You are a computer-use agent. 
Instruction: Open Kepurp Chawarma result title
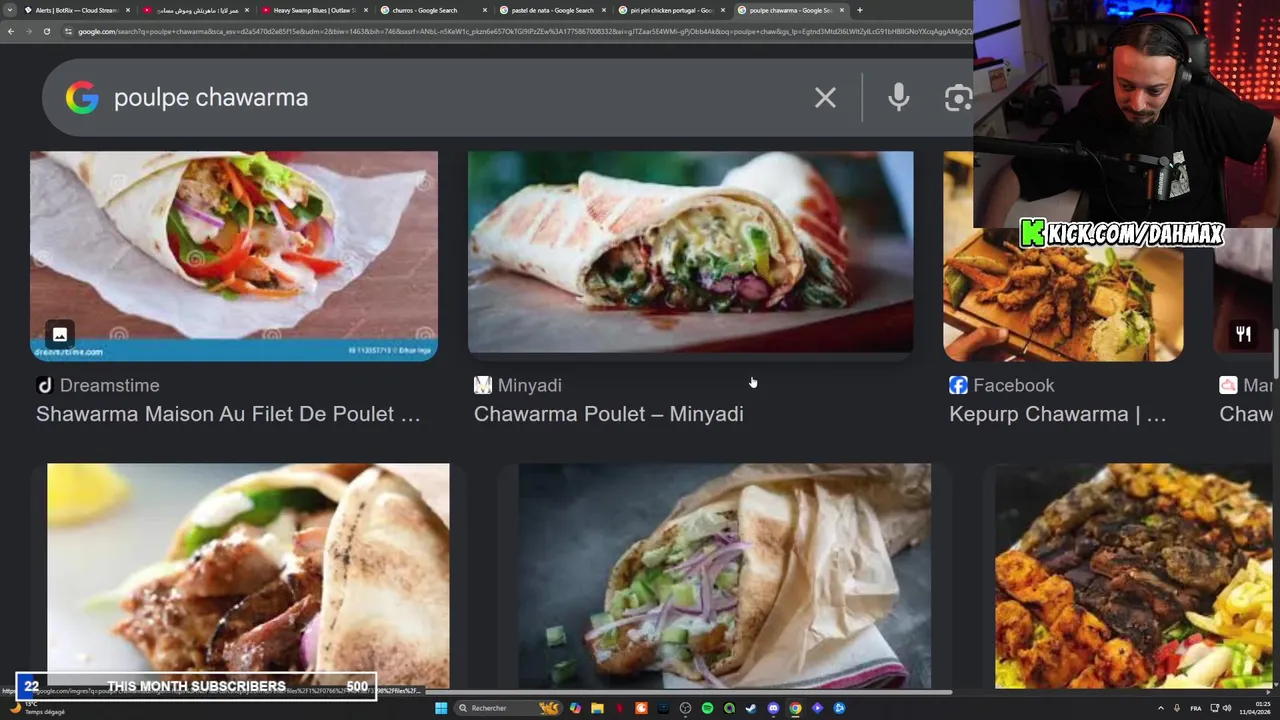1057,414
